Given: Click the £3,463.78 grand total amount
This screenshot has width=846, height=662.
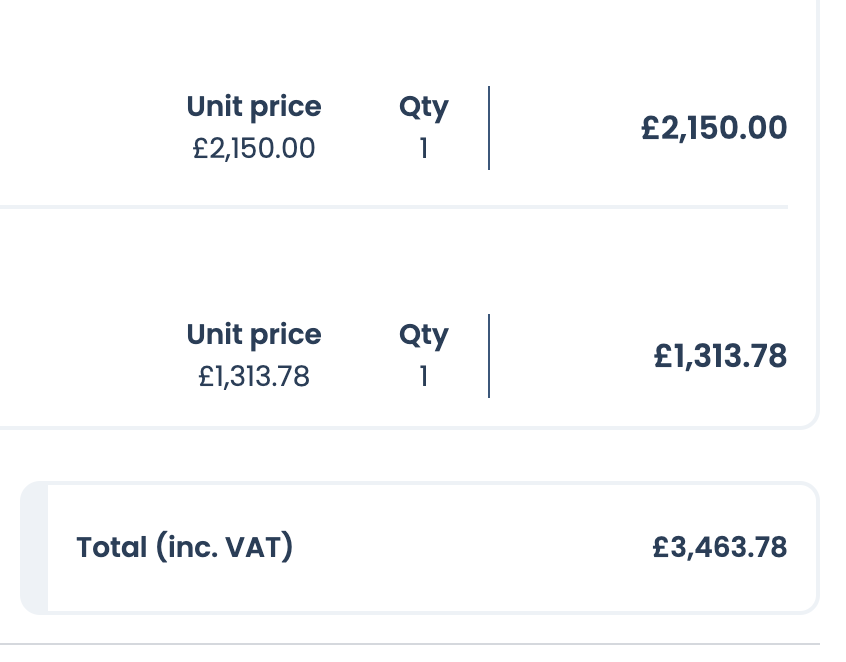Looking at the screenshot, I should click(720, 547).
